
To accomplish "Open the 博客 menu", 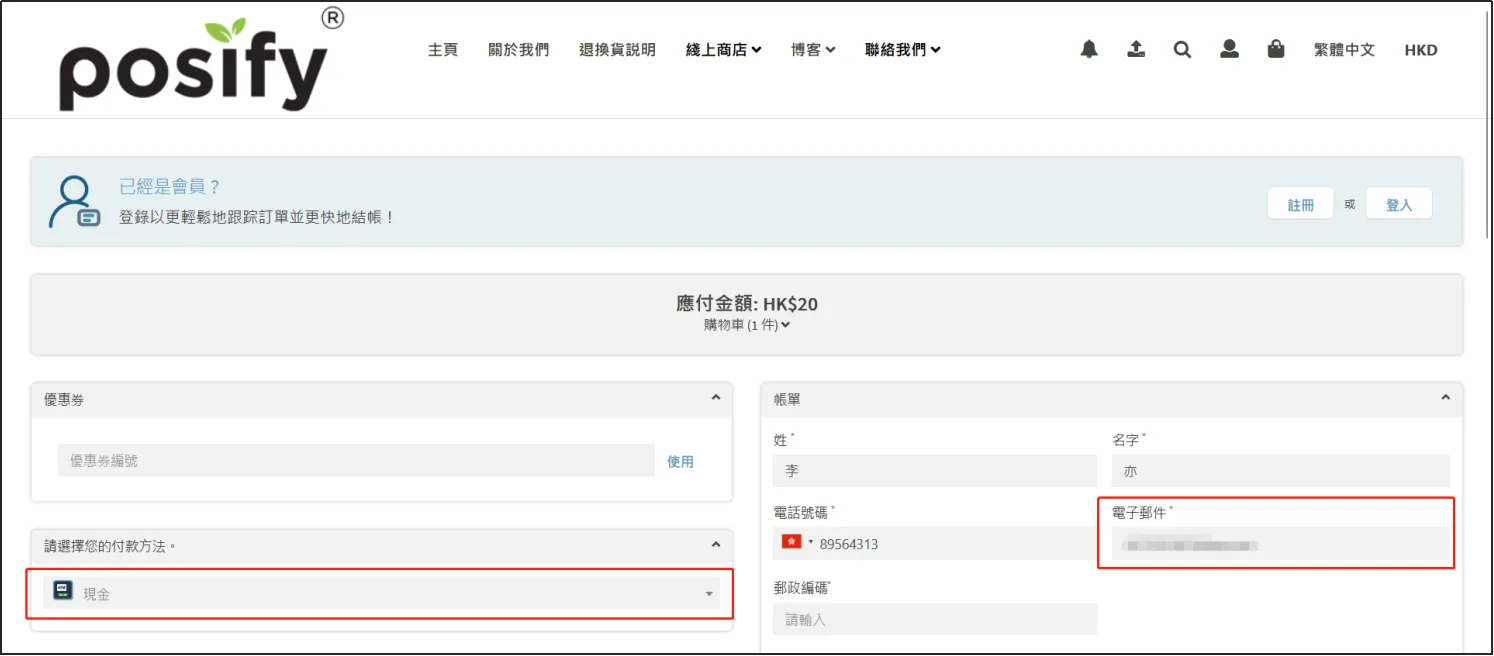I will 812,50.
